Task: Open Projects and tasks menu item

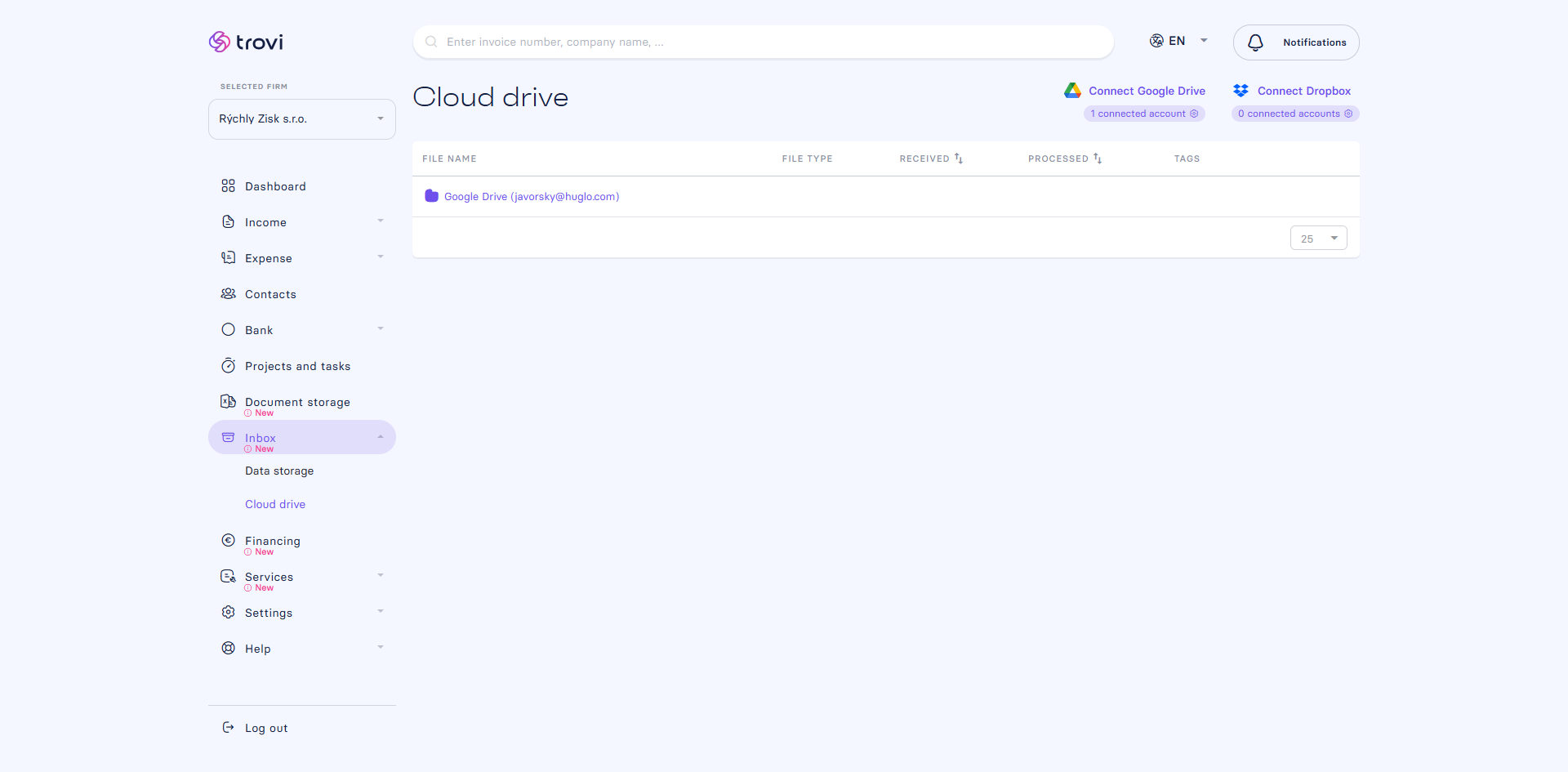Action: pyautogui.click(x=297, y=366)
